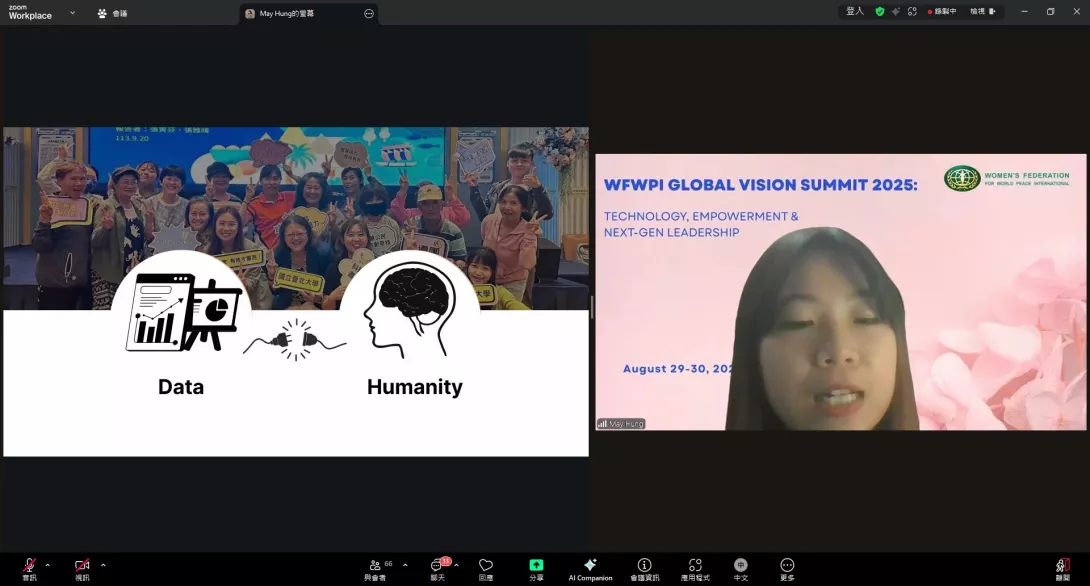Click the May Hung name label on video
This screenshot has height=586, width=1090.
tap(621, 423)
